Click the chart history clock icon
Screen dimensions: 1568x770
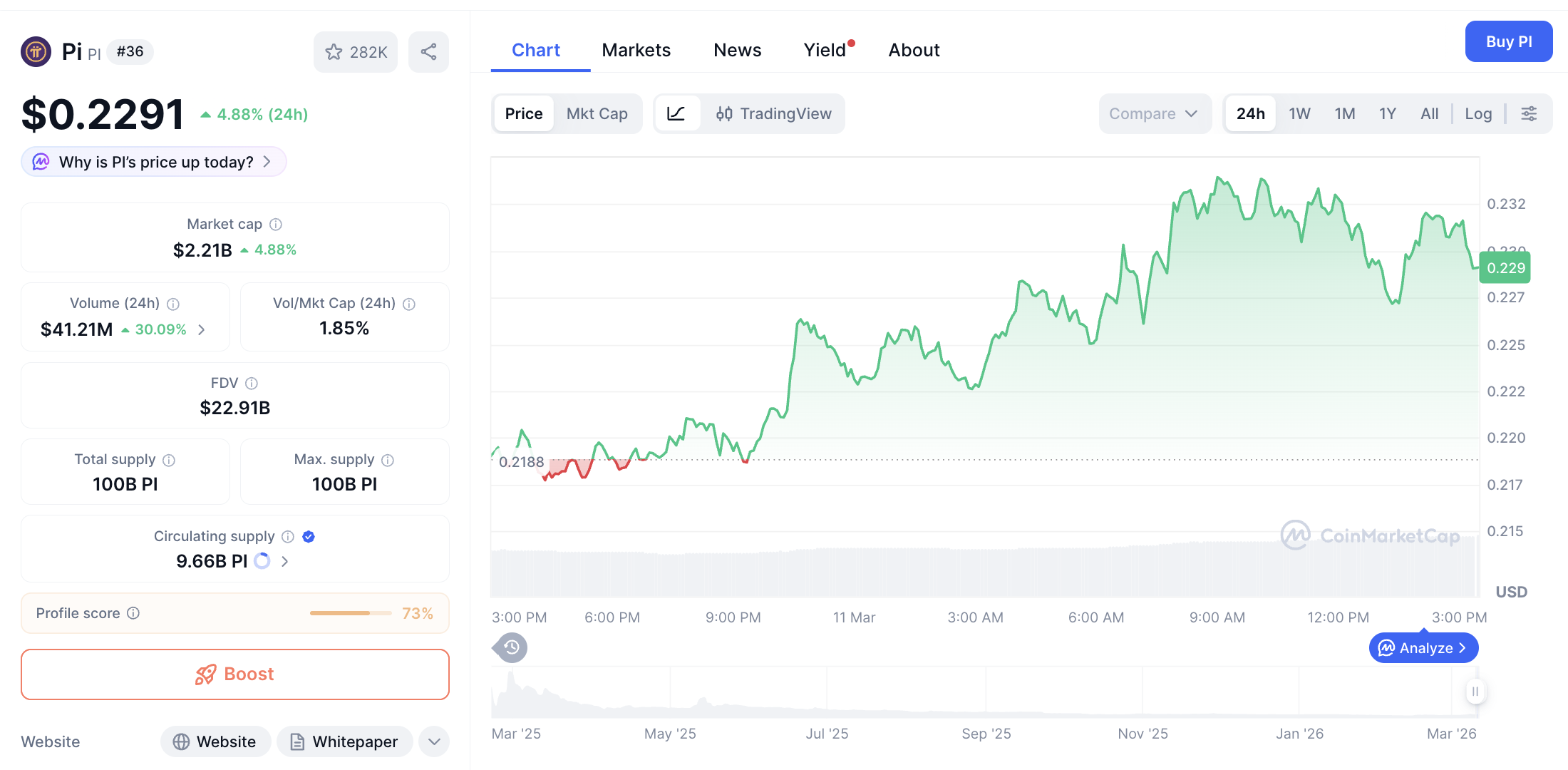point(511,647)
